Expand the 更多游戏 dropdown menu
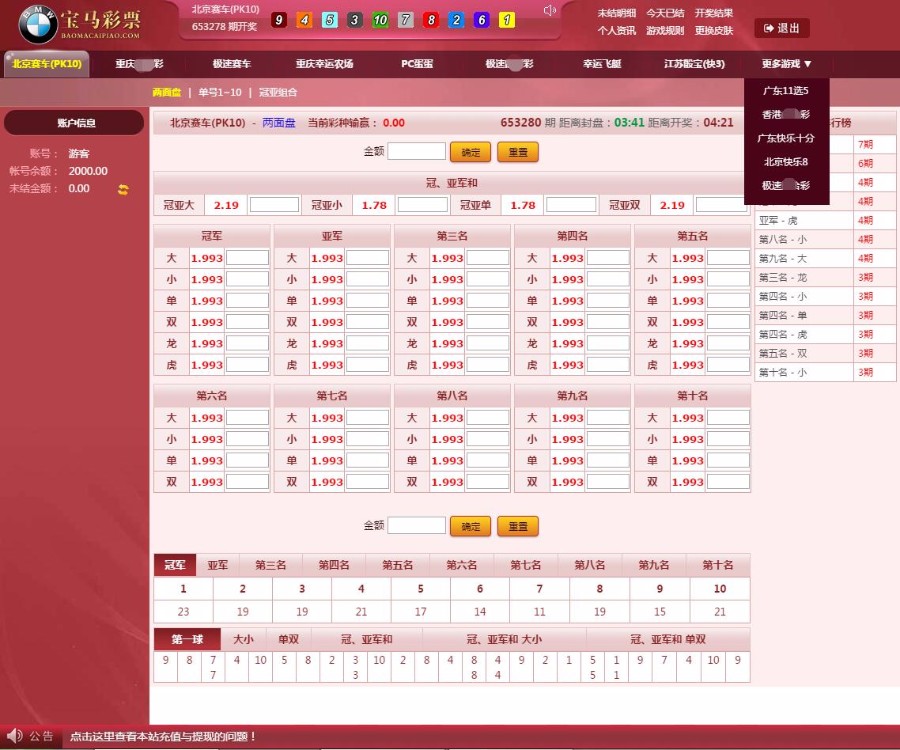This screenshot has height=750, width=900. (x=786, y=64)
